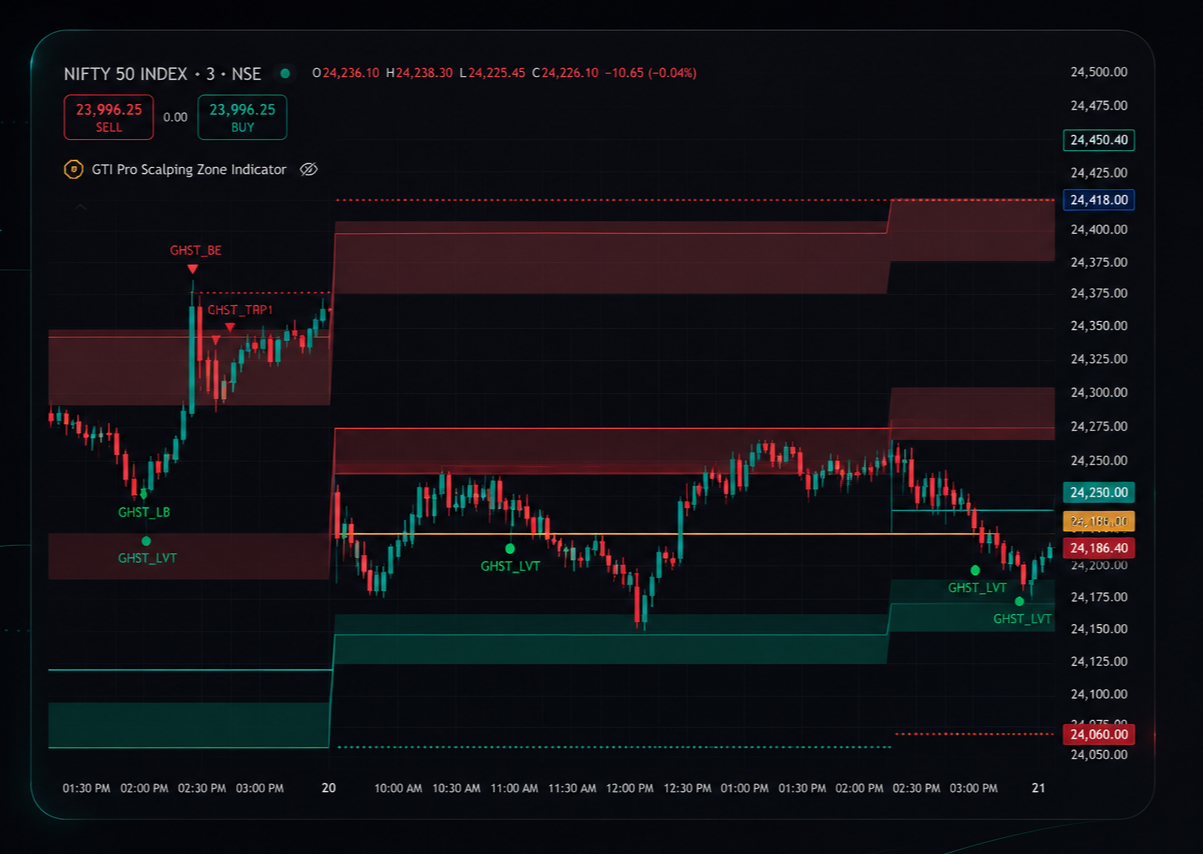Viewport: 1203px width, 854px height.
Task: Click the 24,100.00 price axis tick
Action: pyautogui.click(x=1099, y=694)
